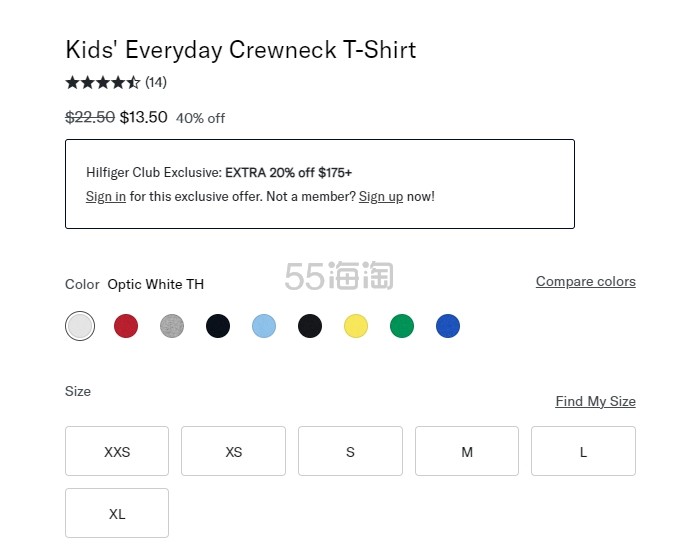Pick size S
Viewport: 678px width, 551px height.
[x=350, y=452]
